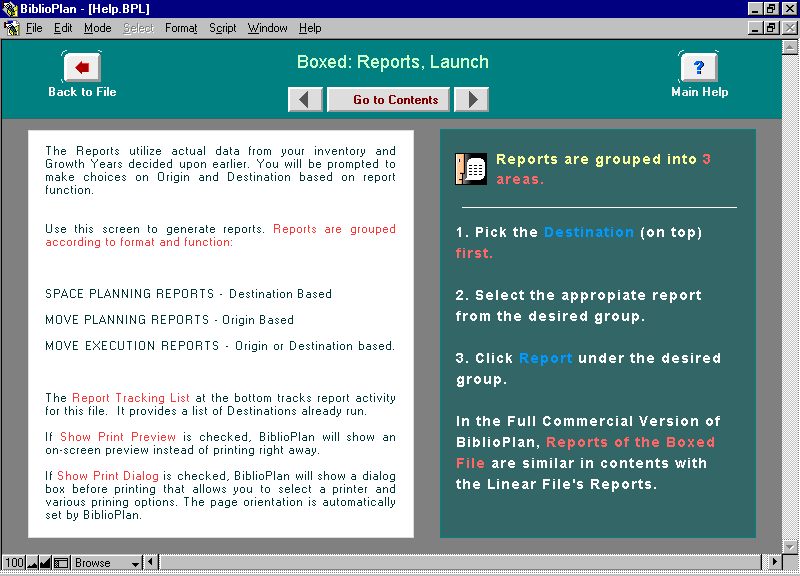Click the zoom out mountain icon
The height and width of the screenshot is (576, 800).
(32, 563)
